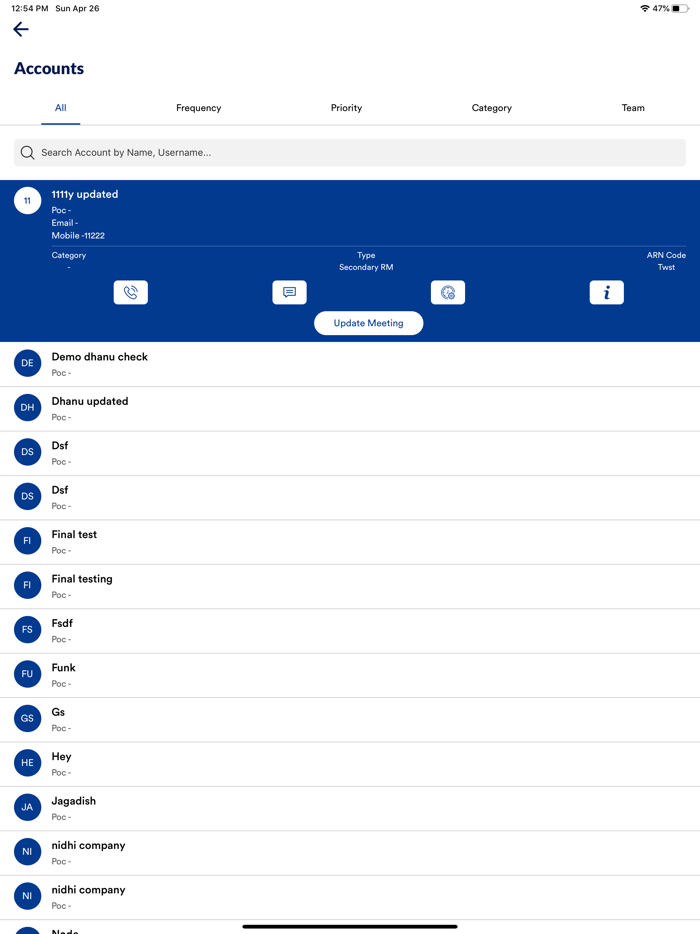Select the All tab

[61, 108]
